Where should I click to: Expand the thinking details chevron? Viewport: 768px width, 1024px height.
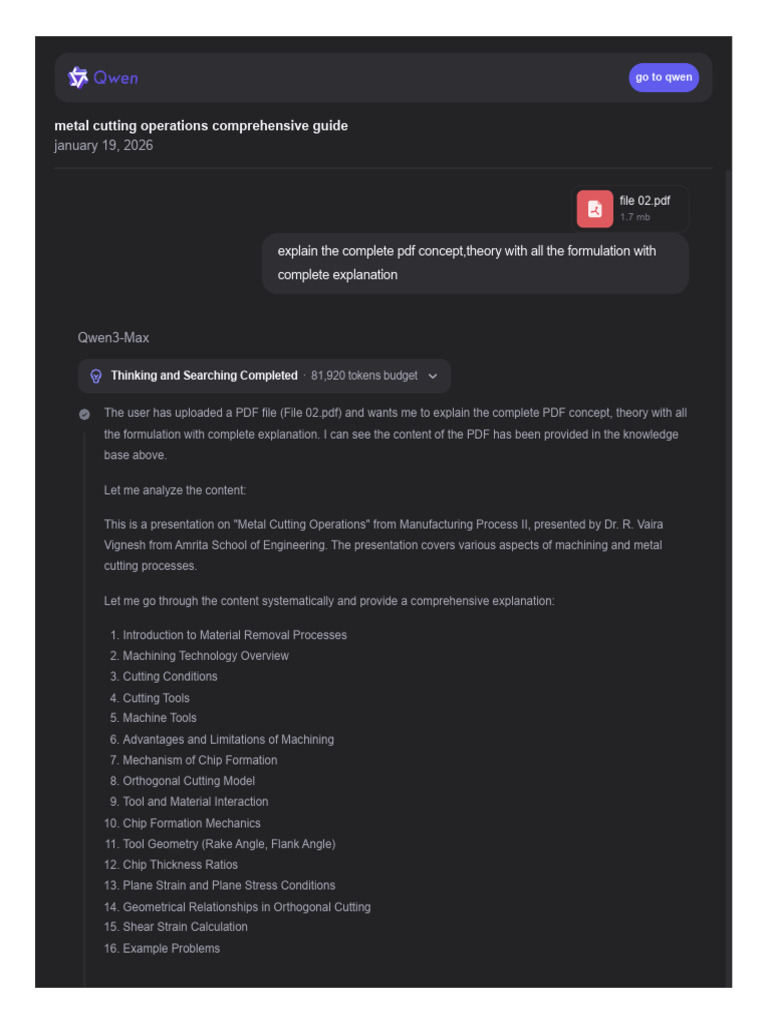[x=432, y=376]
